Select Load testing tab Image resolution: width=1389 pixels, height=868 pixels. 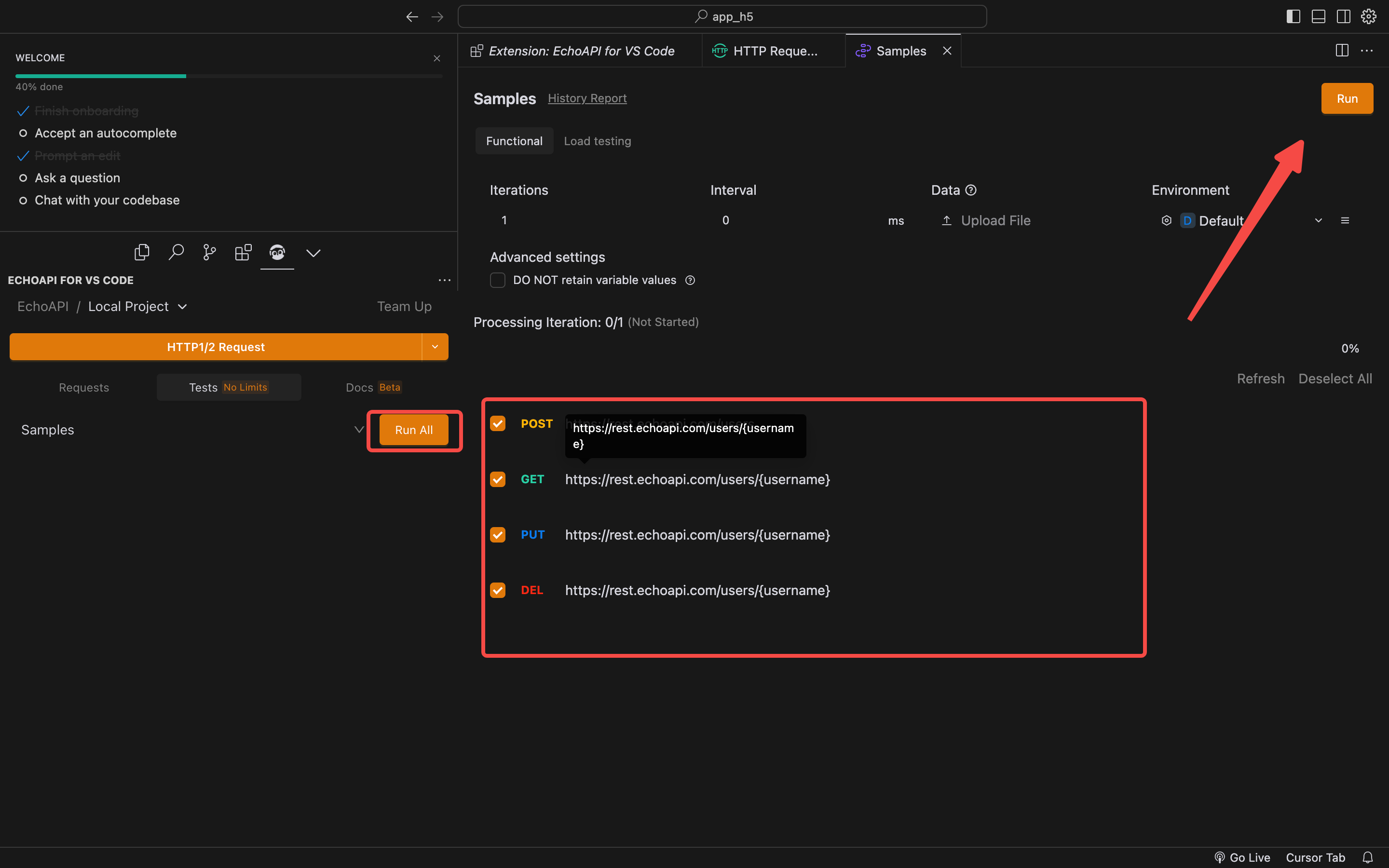[598, 141]
